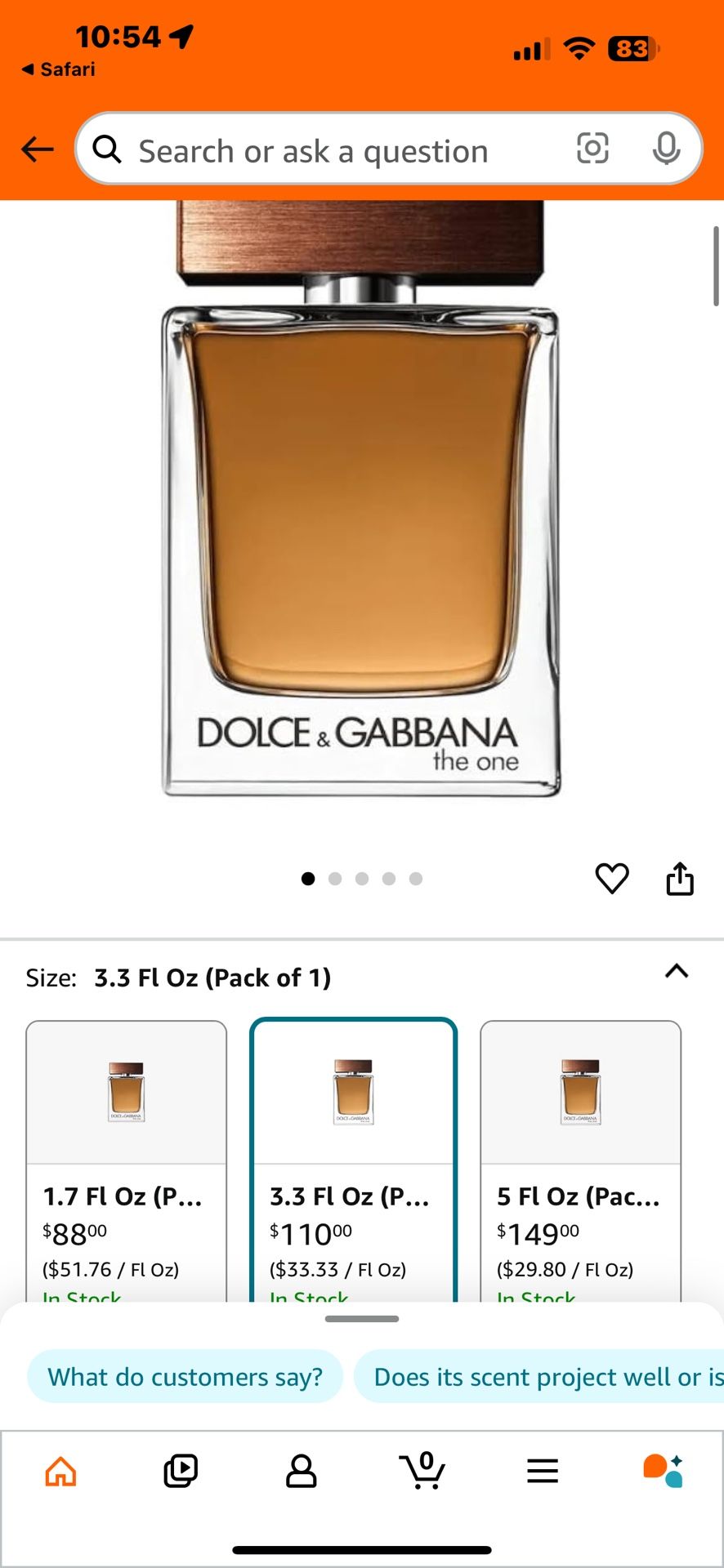Open camera lens visual search
This screenshot has height=1568, width=724.
click(x=592, y=149)
